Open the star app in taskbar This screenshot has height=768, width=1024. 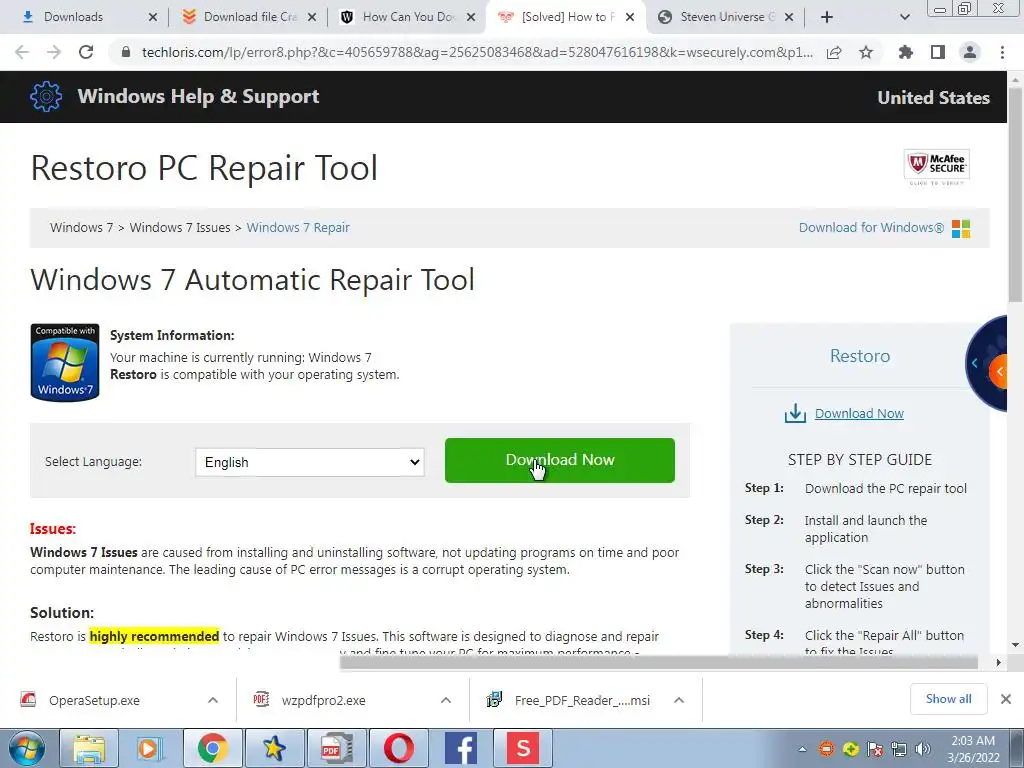coord(274,748)
